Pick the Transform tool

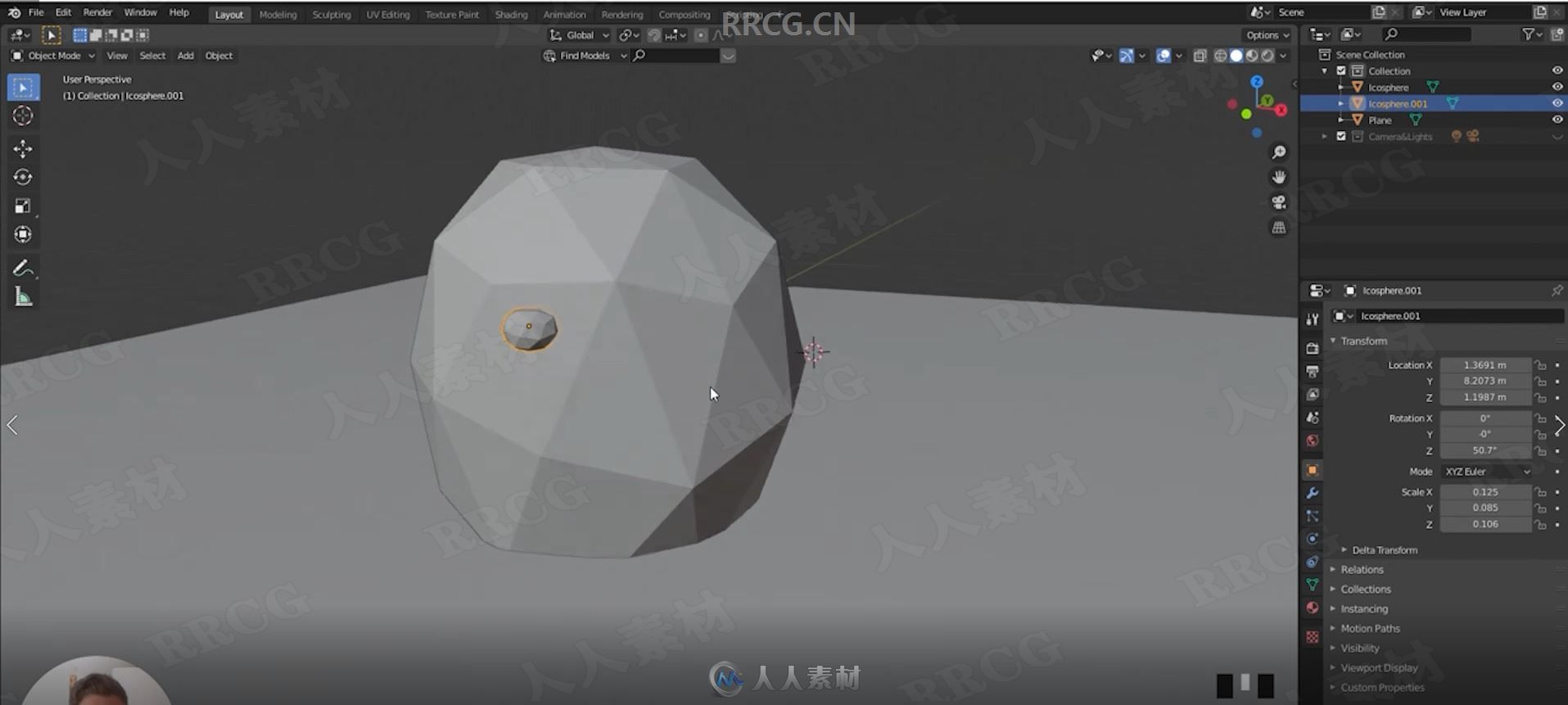tap(23, 235)
